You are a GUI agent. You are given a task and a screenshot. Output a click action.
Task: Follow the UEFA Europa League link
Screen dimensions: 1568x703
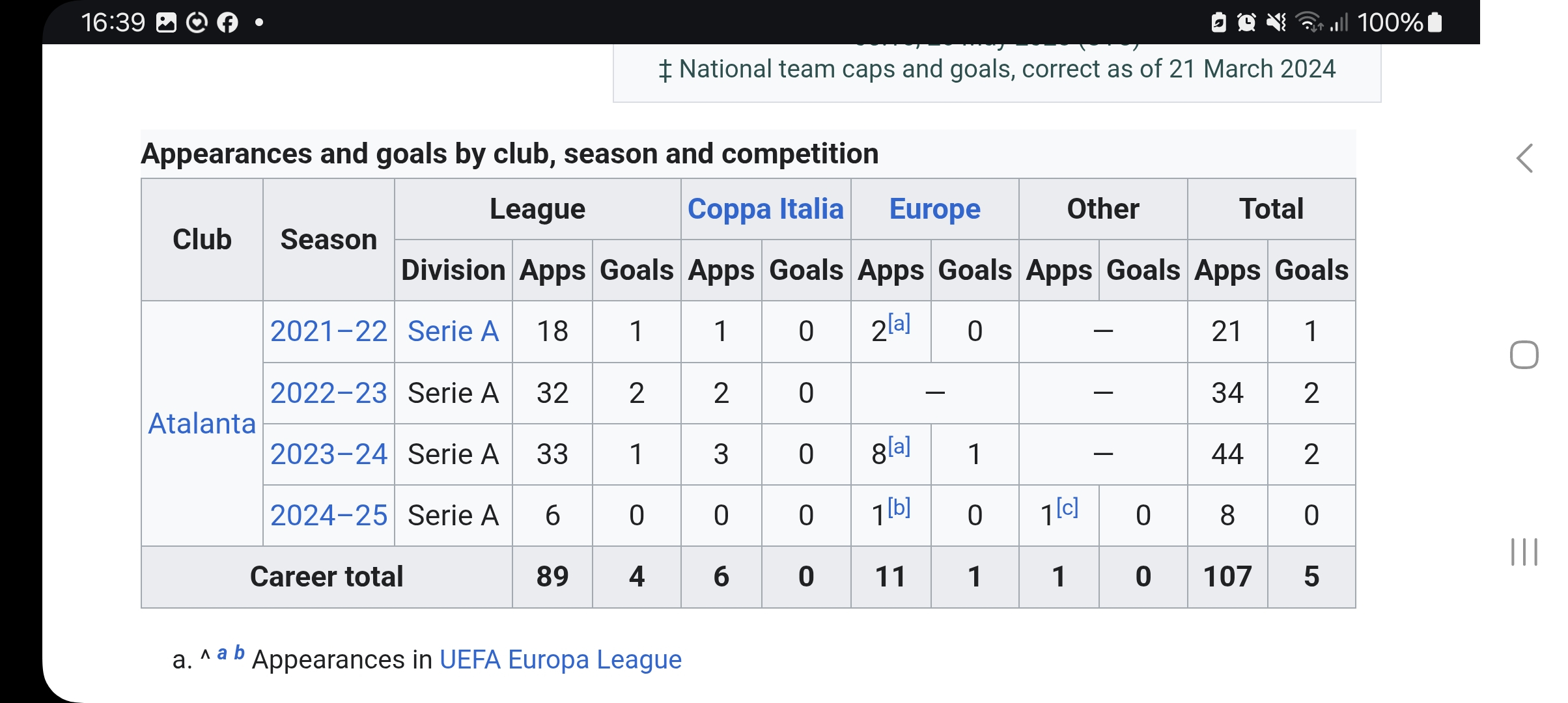pos(561,659)
